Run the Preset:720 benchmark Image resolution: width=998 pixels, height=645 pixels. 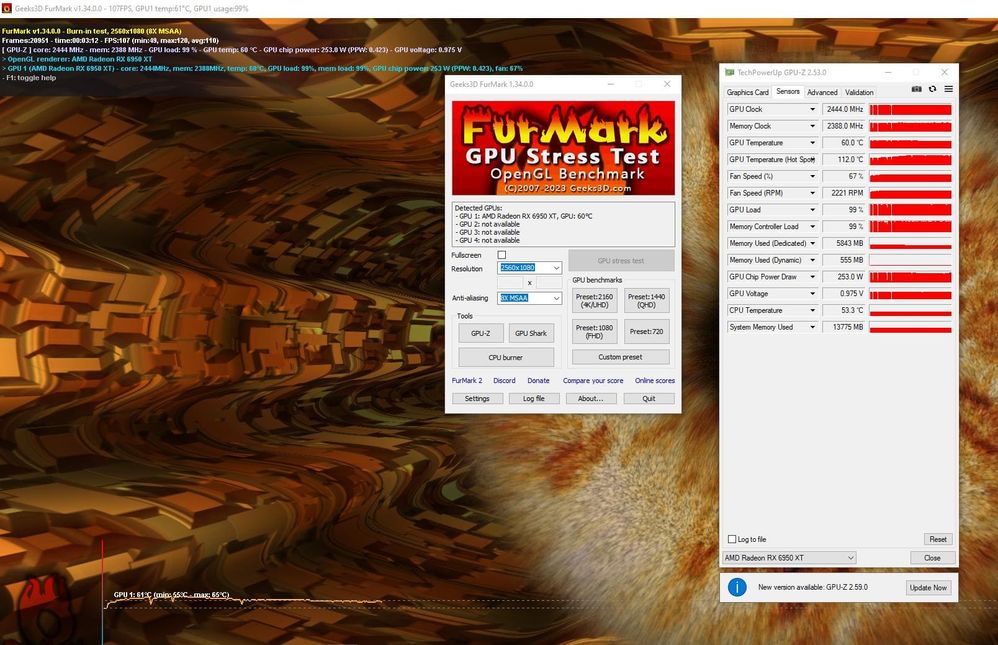646,332
